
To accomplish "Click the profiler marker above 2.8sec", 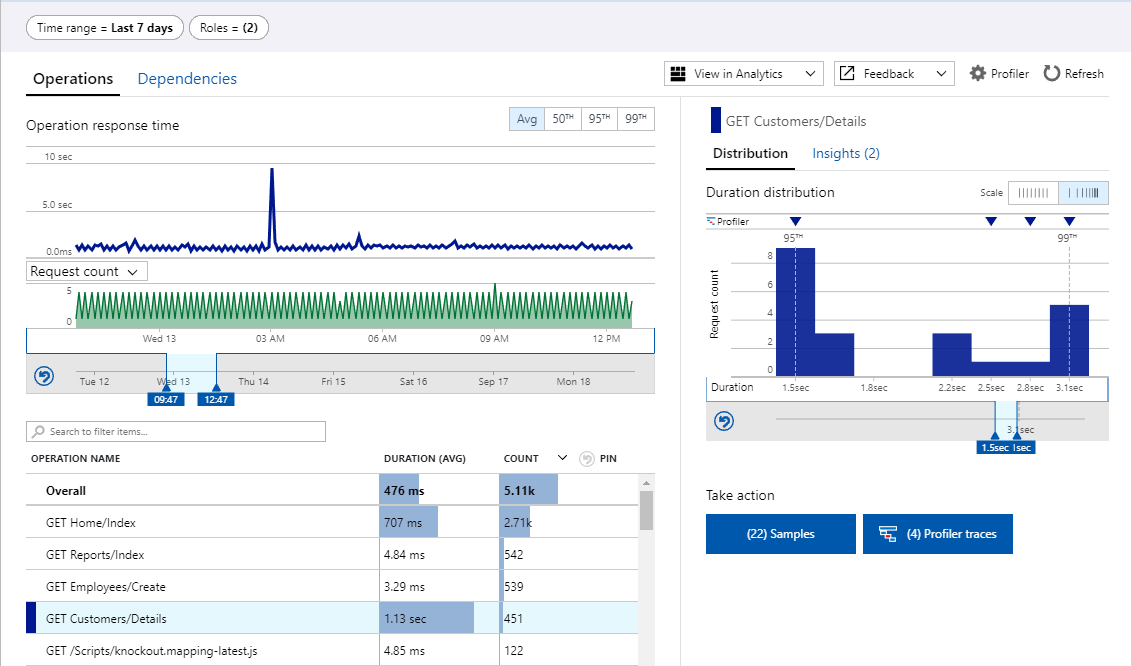I will 1030,222.
